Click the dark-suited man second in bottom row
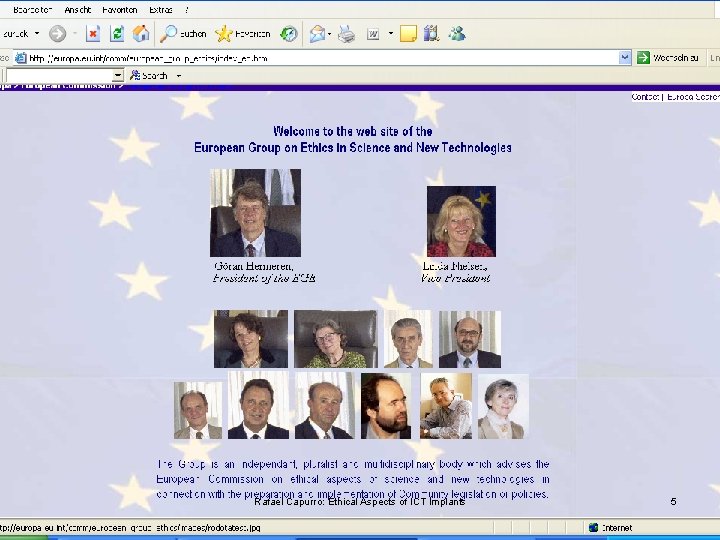The image size is (720, 540). pyautogui.click(x=259, y=405)
